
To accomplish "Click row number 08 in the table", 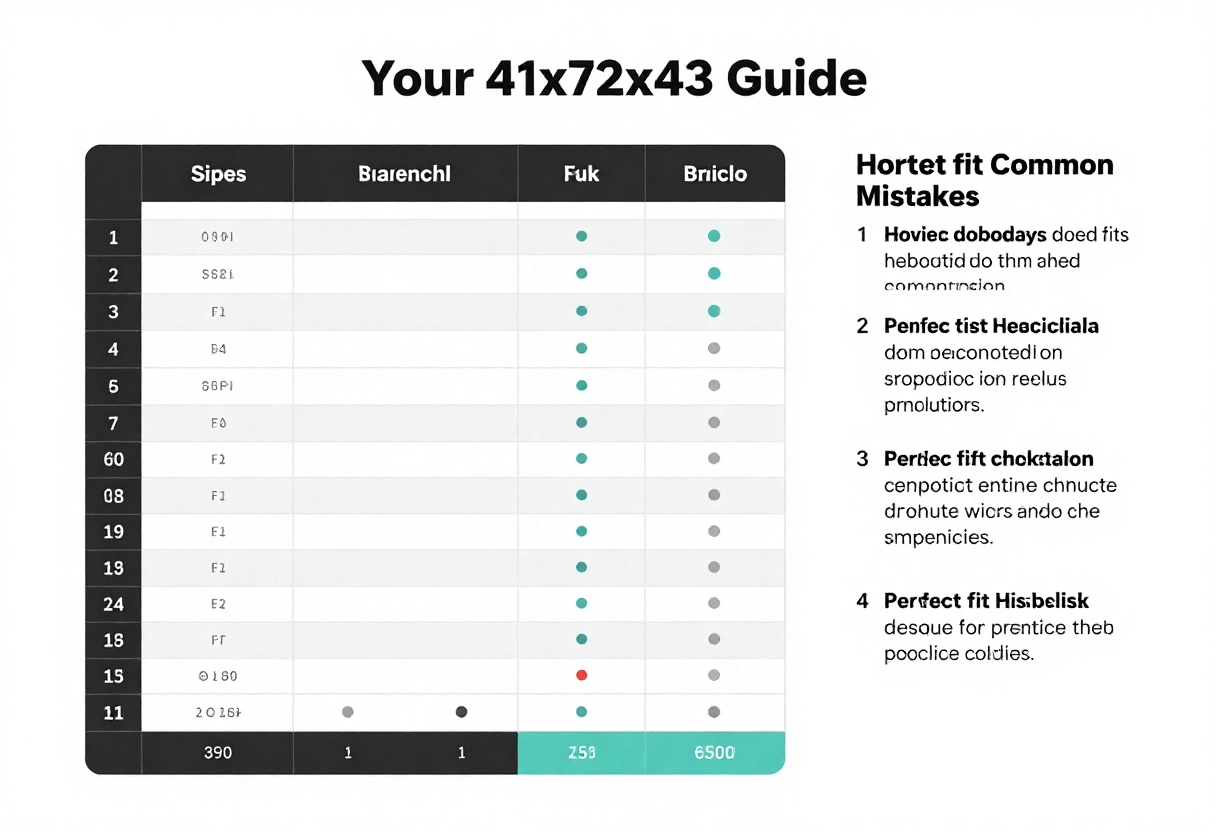I will (x=114, y=496).
